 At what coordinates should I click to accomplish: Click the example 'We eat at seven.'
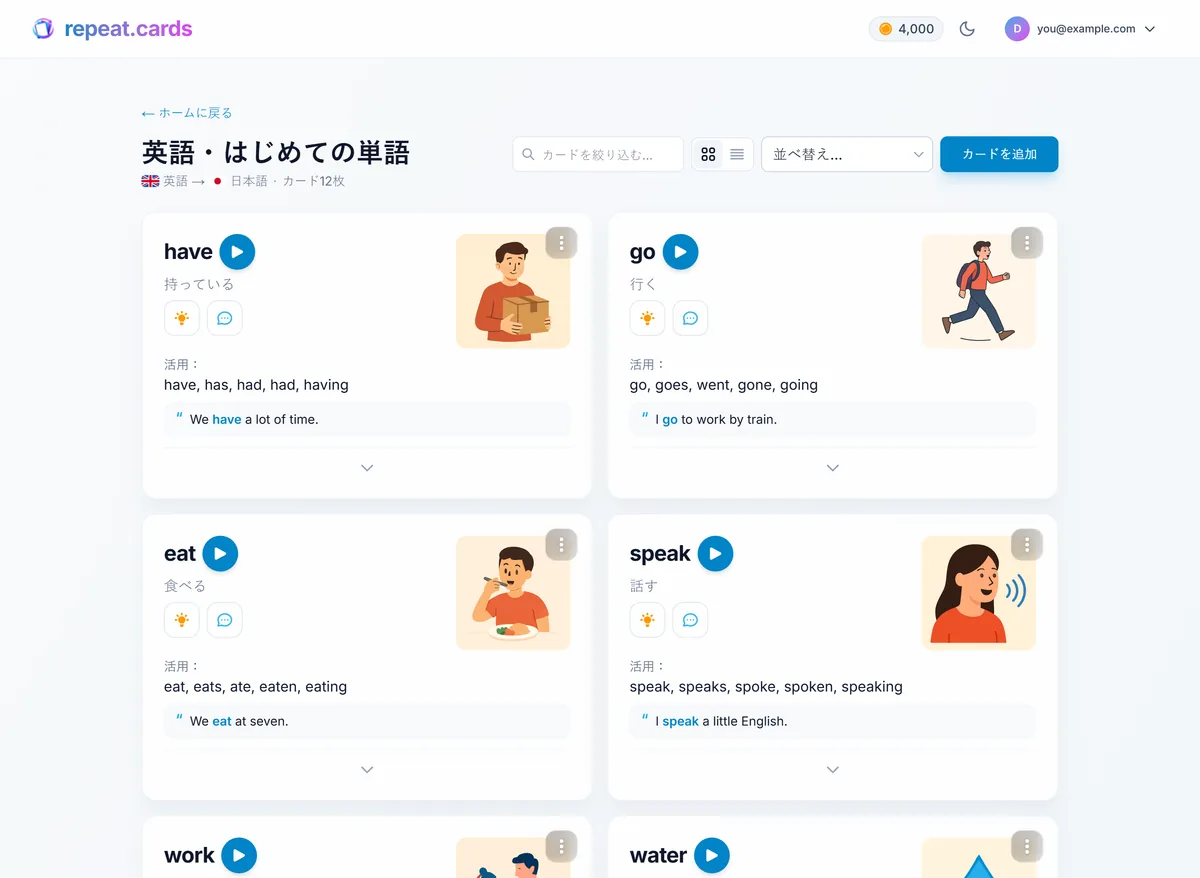pos(239,722)
